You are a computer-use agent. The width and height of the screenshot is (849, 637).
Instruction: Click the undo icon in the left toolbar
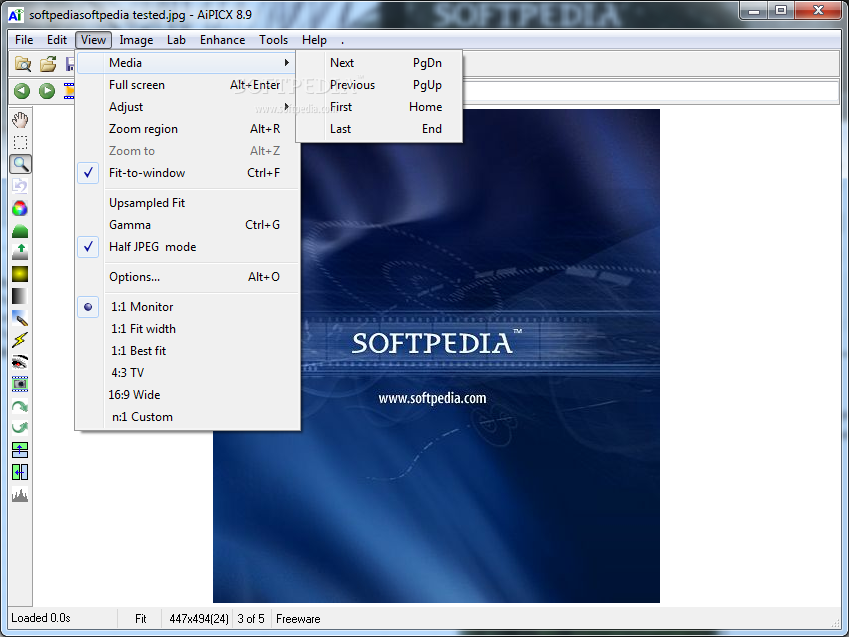click(20, 186)
